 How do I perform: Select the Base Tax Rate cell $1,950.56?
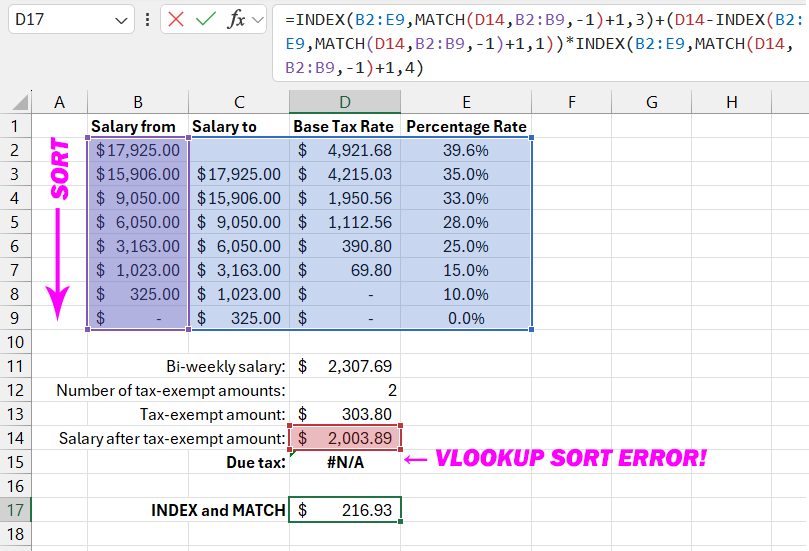(345, 198)
